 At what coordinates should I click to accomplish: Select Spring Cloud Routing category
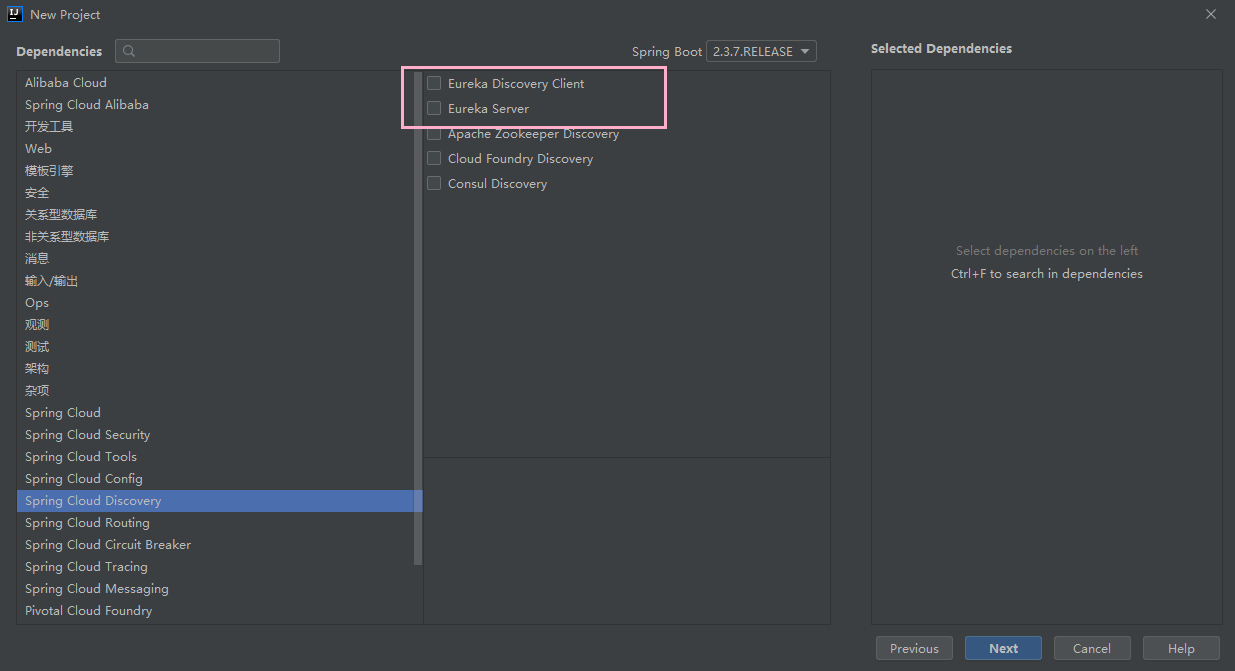87,522
